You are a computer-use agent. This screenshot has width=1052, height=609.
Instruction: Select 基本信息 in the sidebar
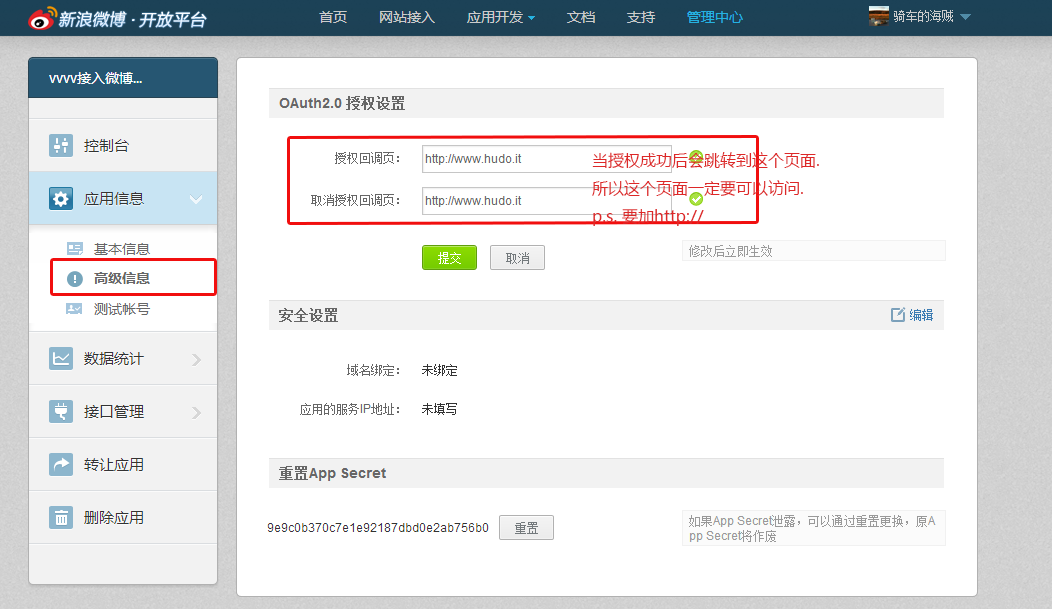pos(121,249)
